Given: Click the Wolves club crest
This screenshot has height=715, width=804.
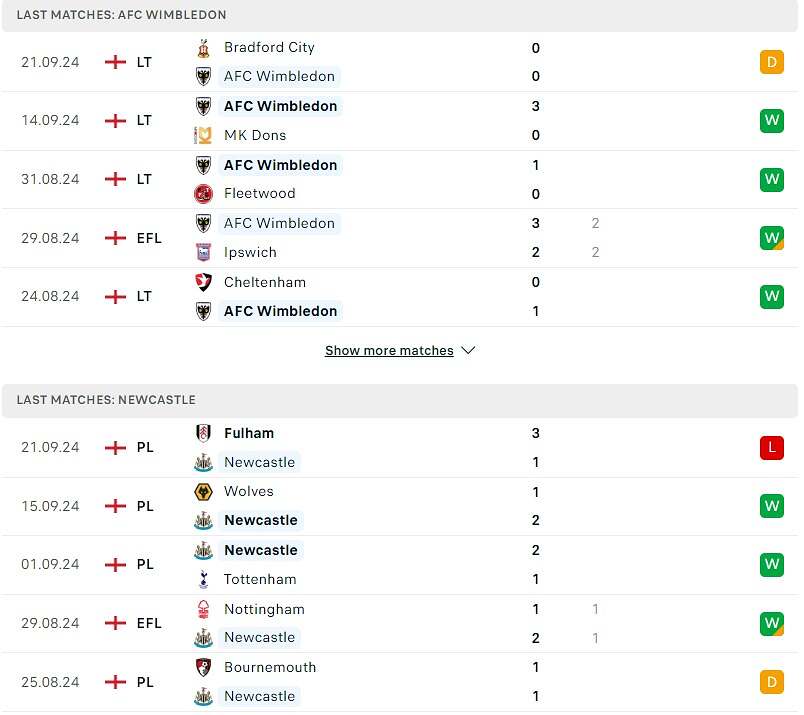Looking at the screenshot, I should tap(204, 491).
